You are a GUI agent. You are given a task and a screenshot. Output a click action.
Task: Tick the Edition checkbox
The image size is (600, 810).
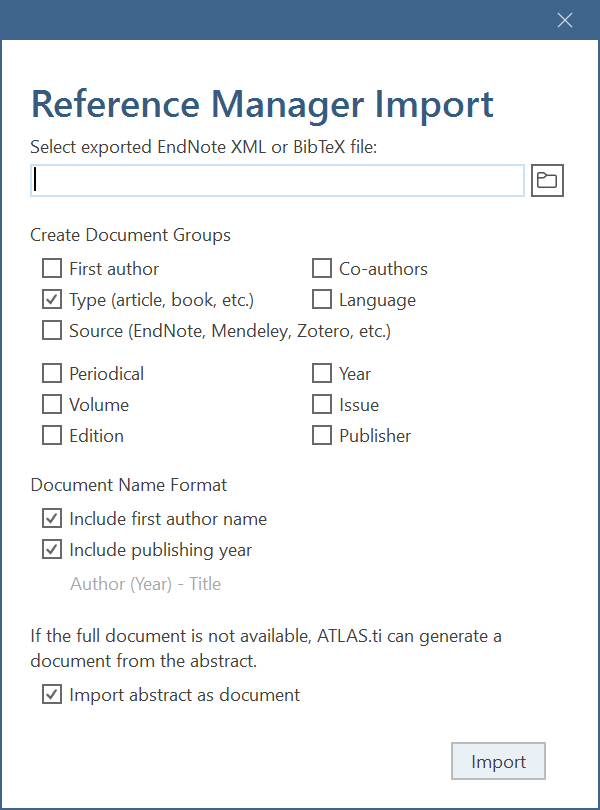point(52,435)
